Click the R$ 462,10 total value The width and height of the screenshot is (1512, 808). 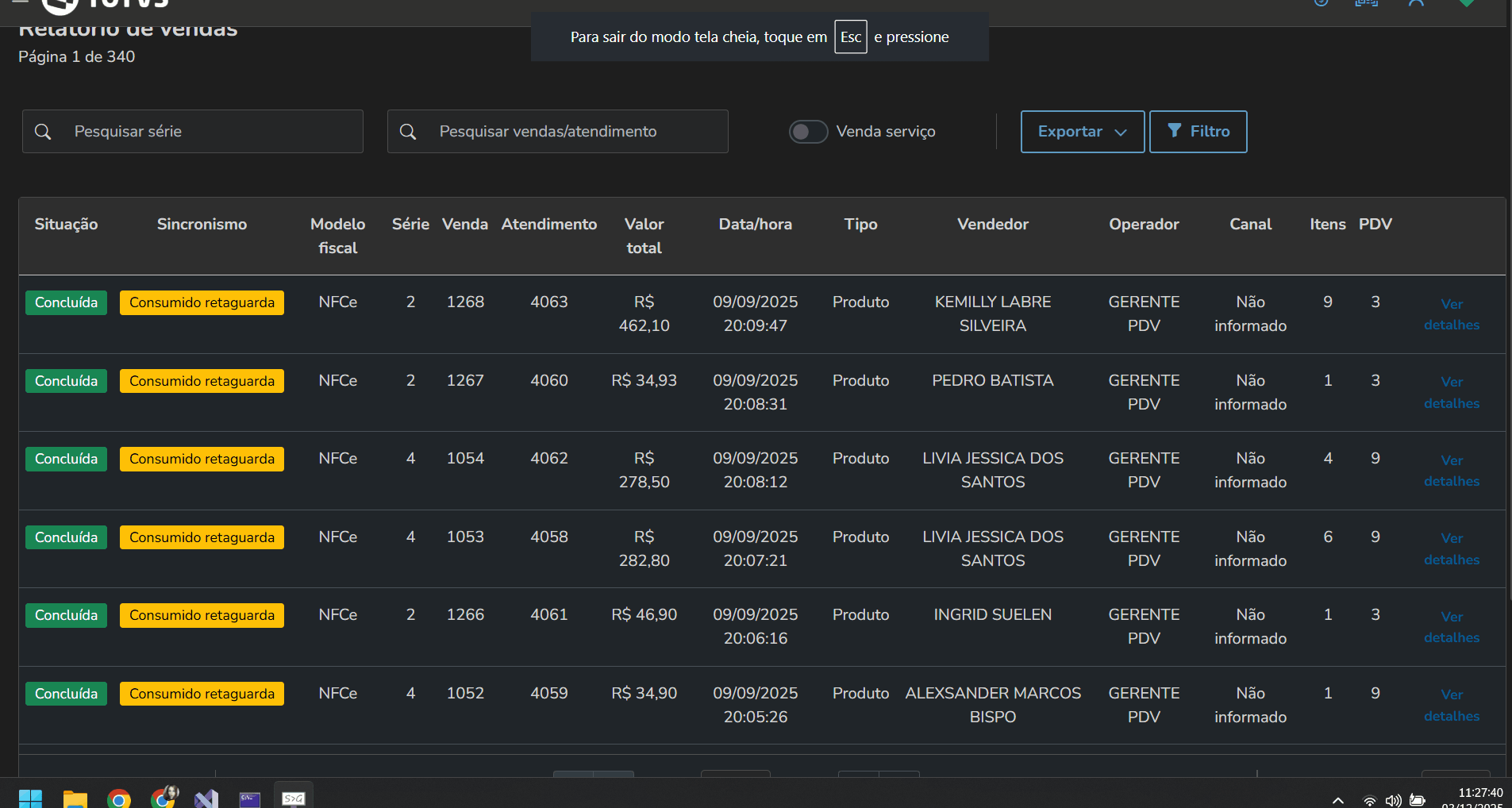click(x=644, y=314)
